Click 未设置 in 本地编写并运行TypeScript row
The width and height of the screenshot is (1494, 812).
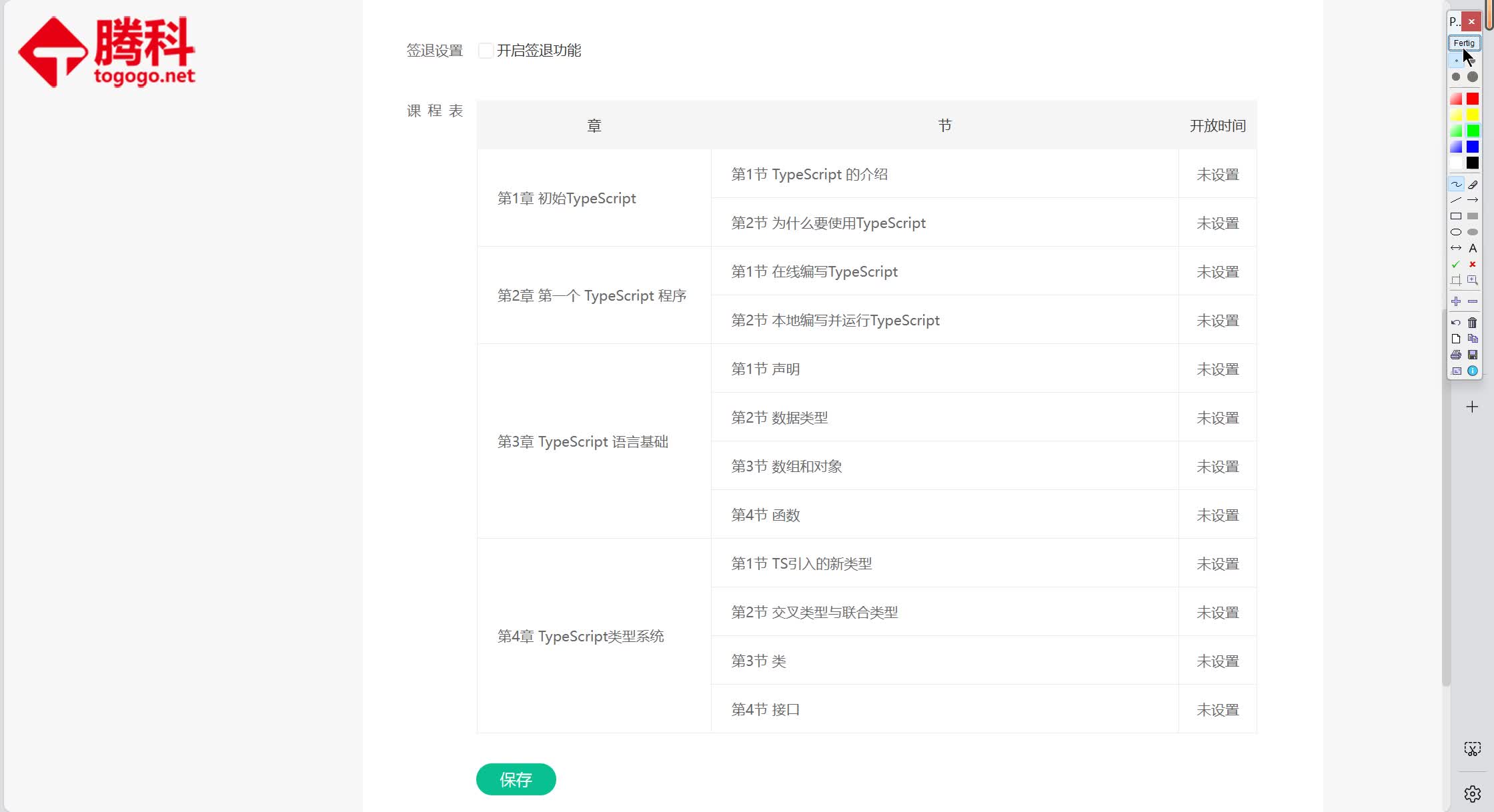[1217, 321]
